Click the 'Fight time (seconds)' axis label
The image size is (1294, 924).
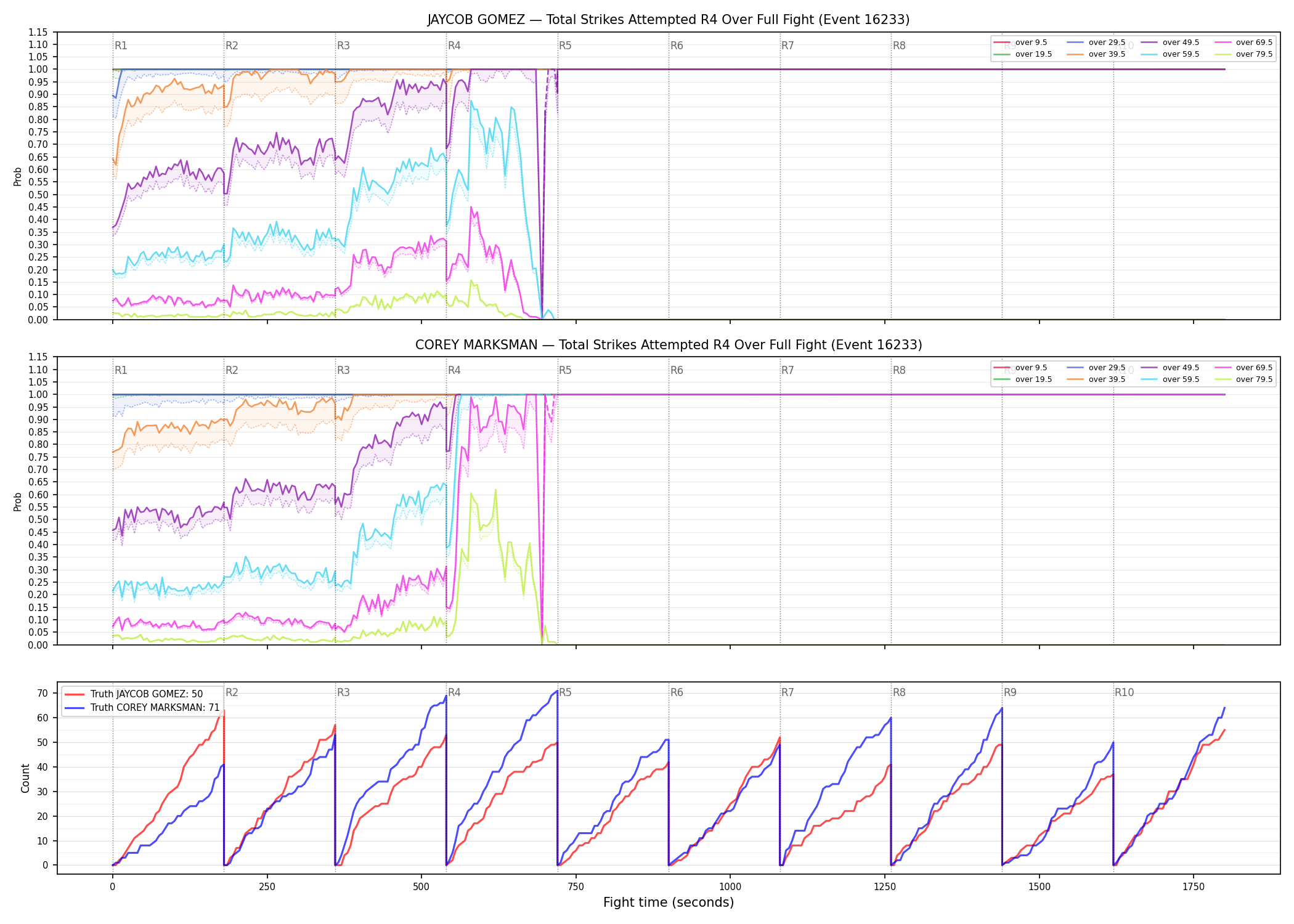[669, 902]
